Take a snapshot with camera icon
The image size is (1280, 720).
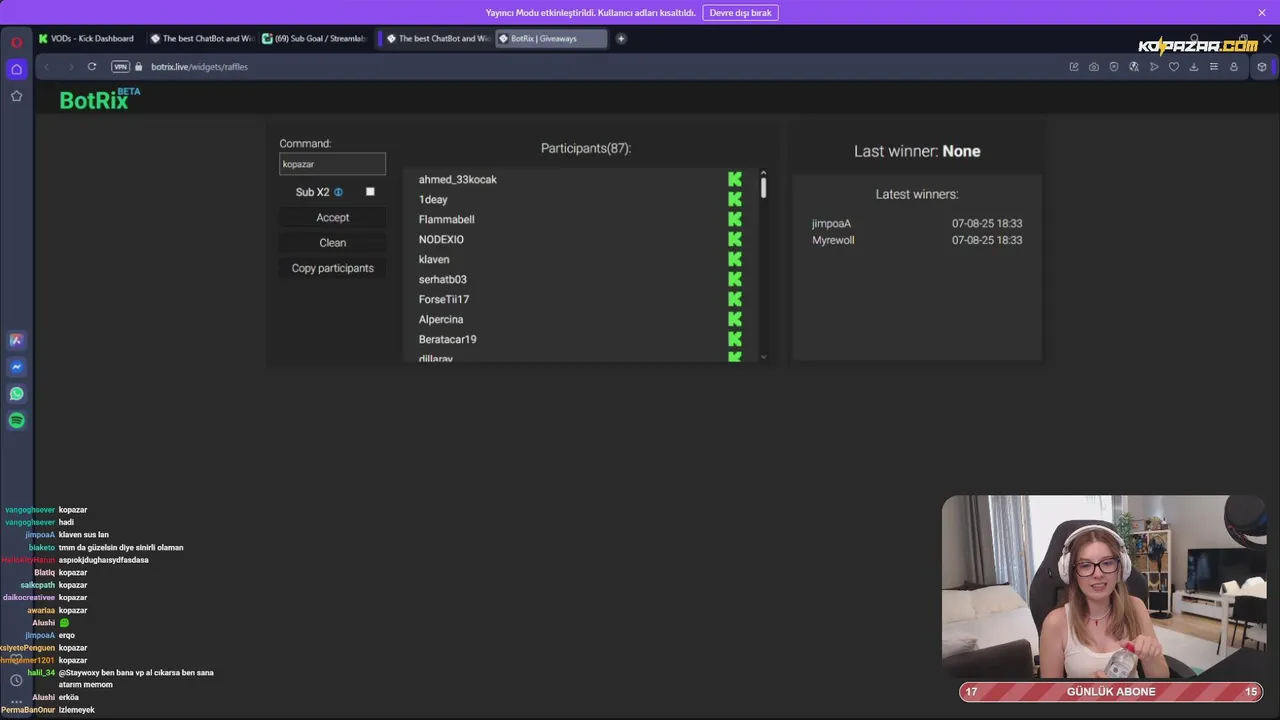[1094, 67]
